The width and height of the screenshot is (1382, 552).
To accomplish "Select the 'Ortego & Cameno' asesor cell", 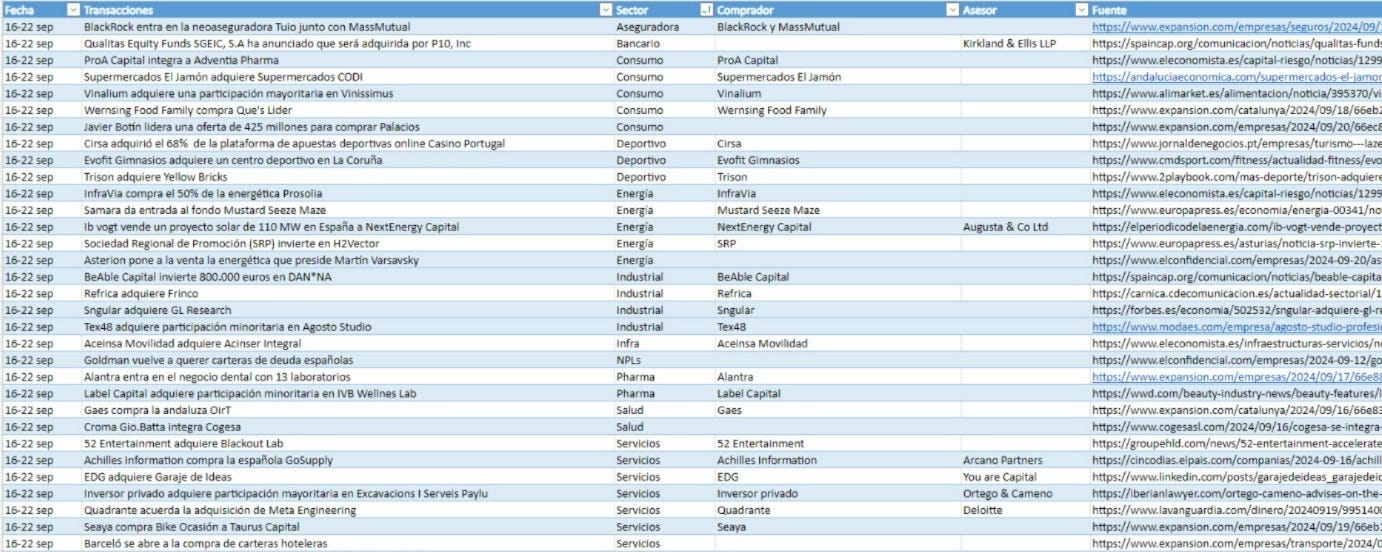I will (x=1026, y=494).
